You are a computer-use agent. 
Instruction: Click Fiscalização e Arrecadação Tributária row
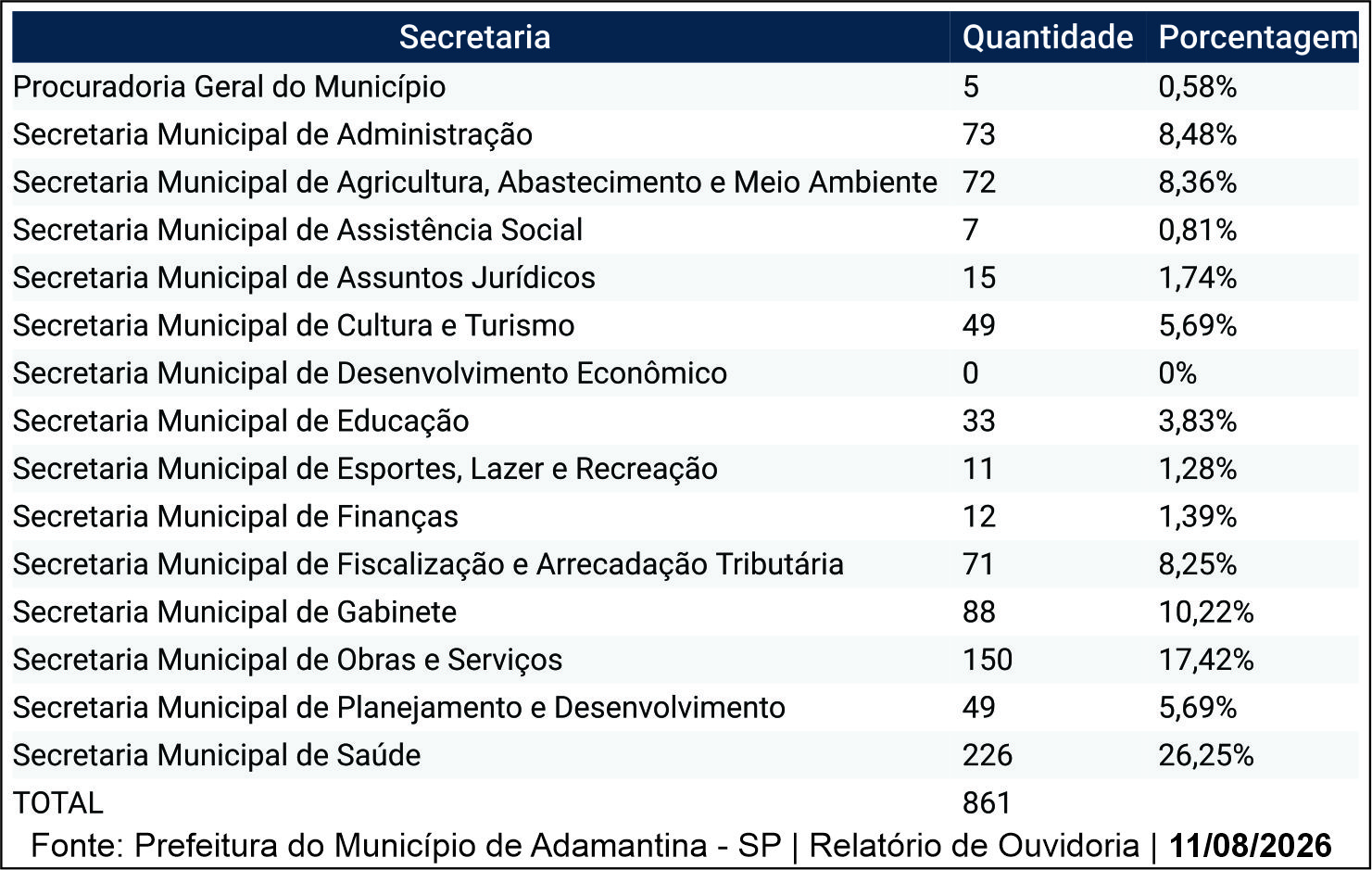click(686, 564)
